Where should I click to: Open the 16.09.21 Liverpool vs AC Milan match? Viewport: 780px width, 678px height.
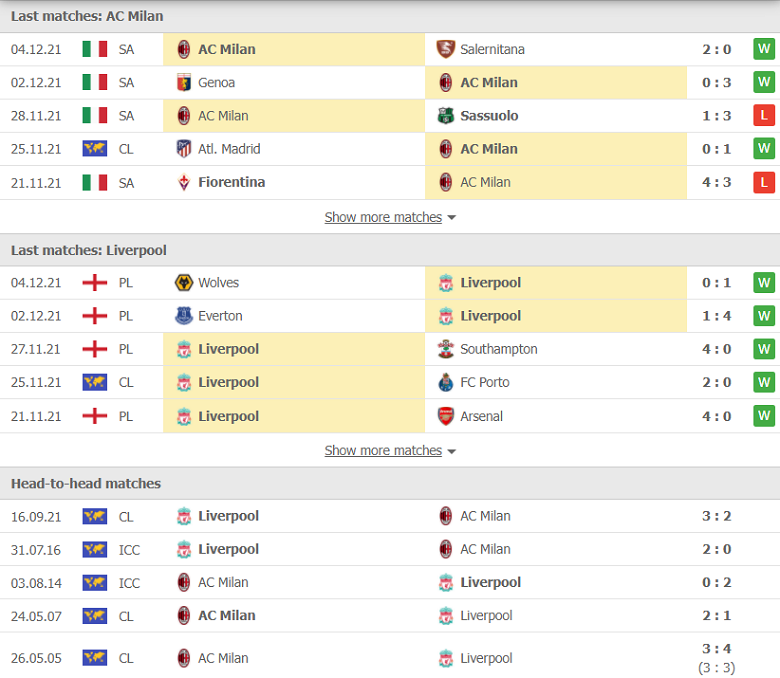[390, 516]
